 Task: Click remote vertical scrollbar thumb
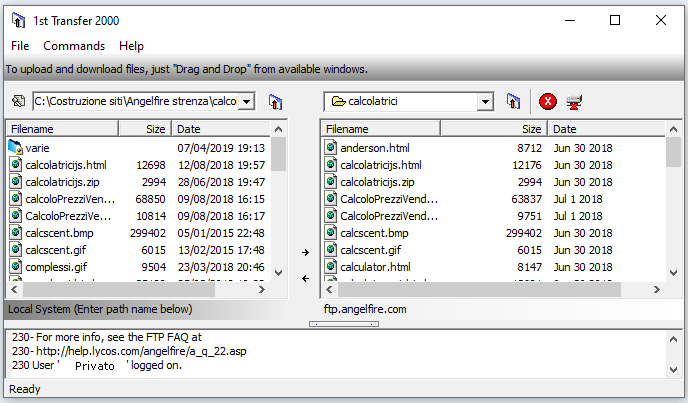[x=674, y=152]
